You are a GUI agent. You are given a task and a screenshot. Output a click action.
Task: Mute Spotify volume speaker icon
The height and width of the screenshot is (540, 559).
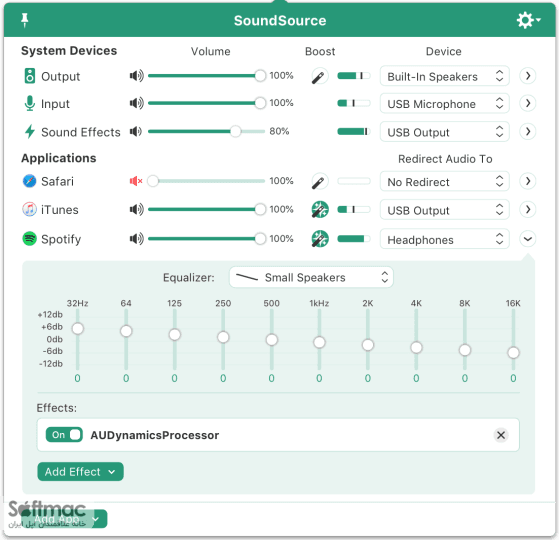(x=137, y=238)
